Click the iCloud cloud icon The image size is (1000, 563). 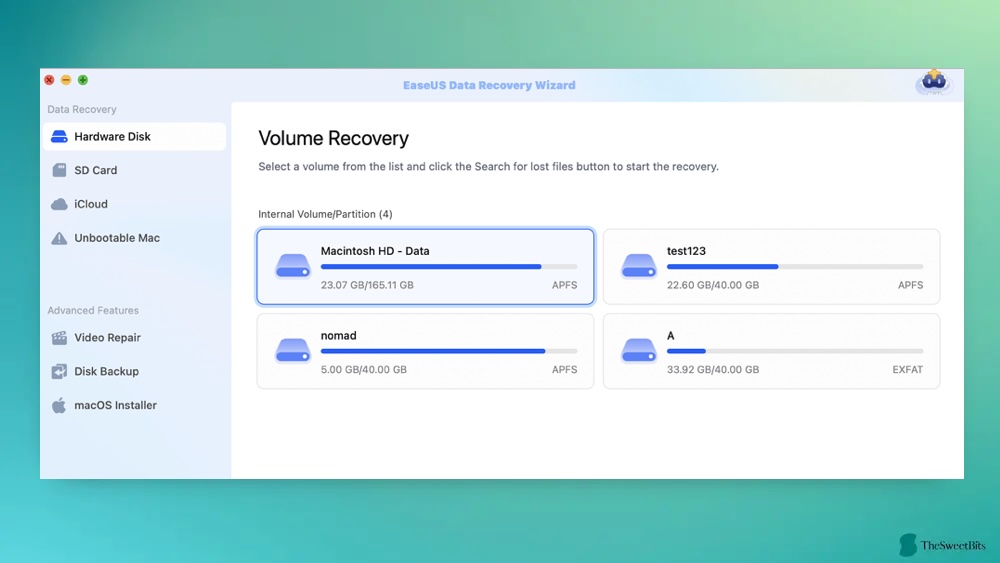click(59, 204)
